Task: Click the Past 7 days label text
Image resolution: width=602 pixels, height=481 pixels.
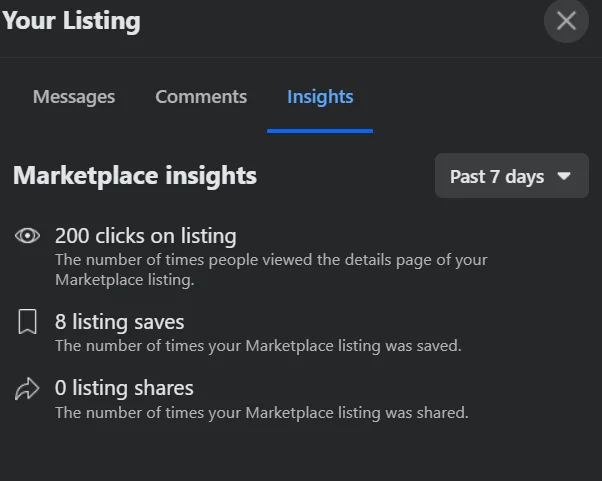Action: pos(497,177)
